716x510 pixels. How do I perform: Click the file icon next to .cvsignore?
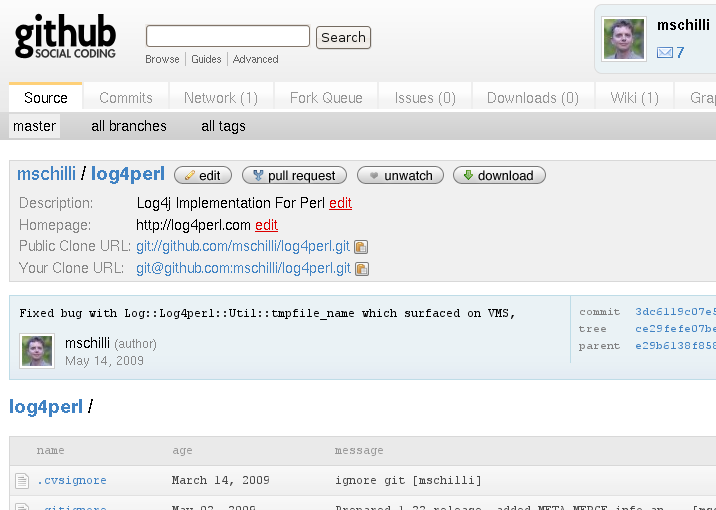[22, 481]
